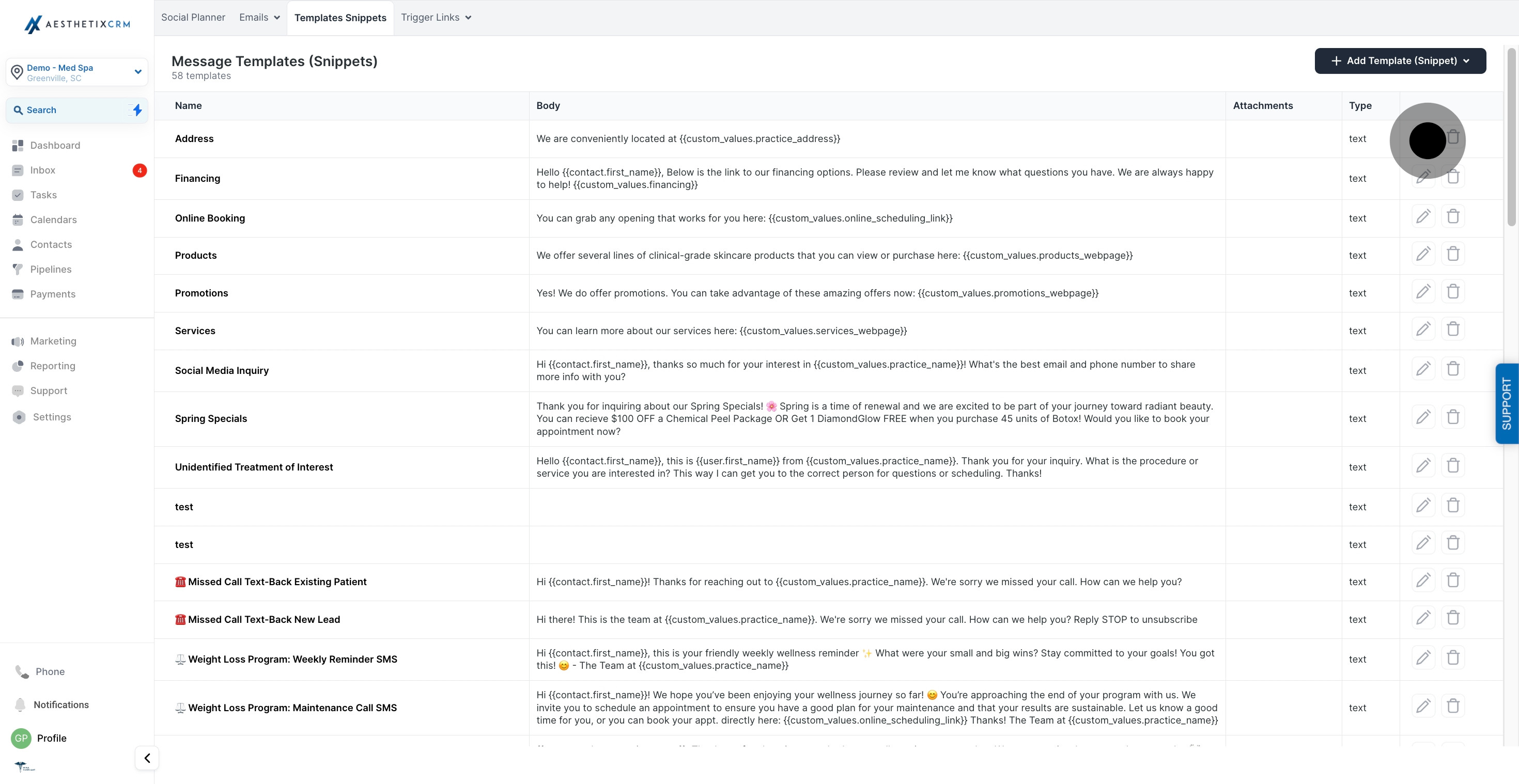This screenshot has height=784, width=1519.
Task: Open the blue SUPPORT side tab
Action: click(x=1507, y=403)
